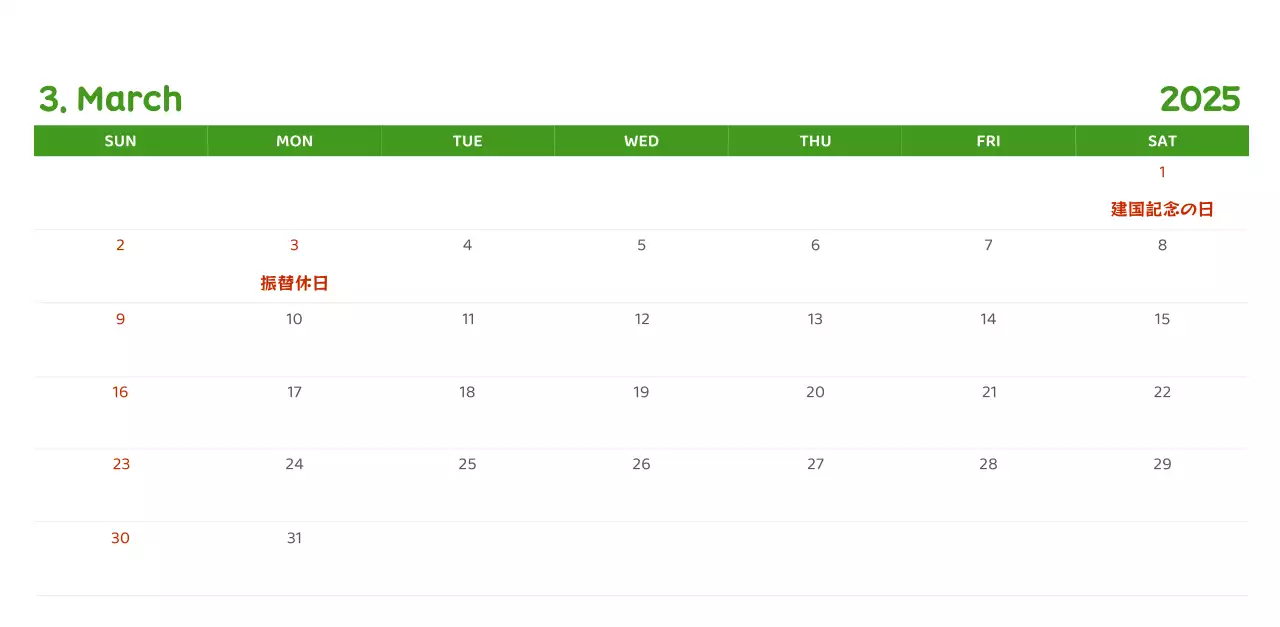Pick date 13 on the calendar
This screenshot has width=1280, height=627.
click(x=815, y=319)
